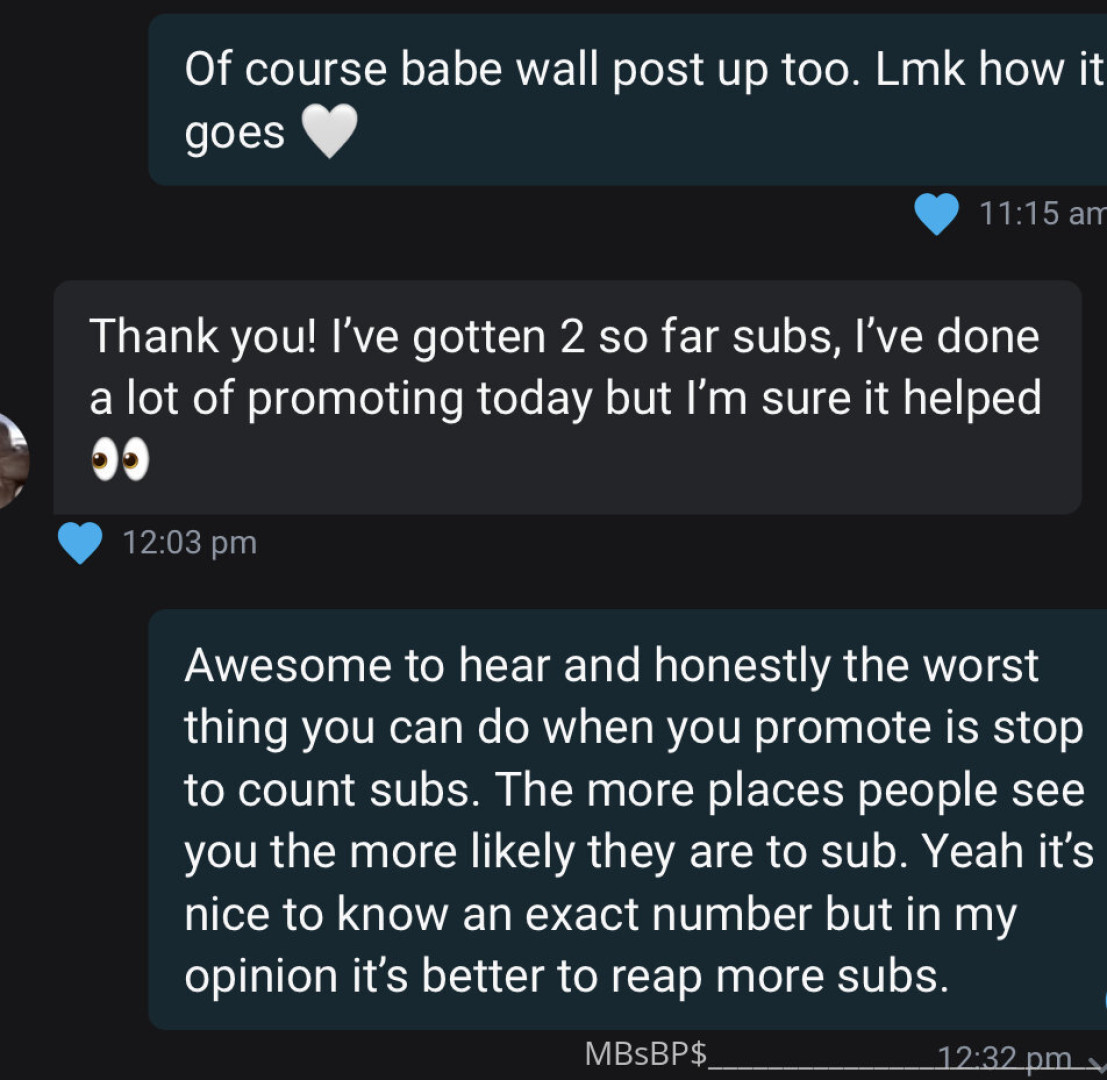The height and width of the screenshot is (1080, 1107).
Task: Select the "Awesome to hear and honestly" message
Action: click(628, 820)
